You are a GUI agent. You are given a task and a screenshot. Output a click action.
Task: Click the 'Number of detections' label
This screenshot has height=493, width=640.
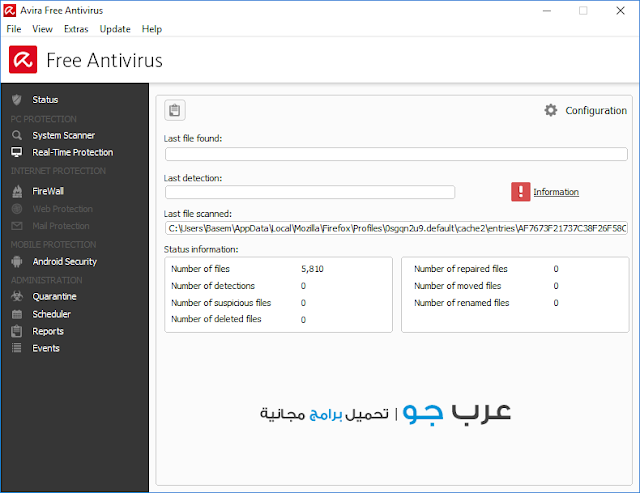coord(213,286)
